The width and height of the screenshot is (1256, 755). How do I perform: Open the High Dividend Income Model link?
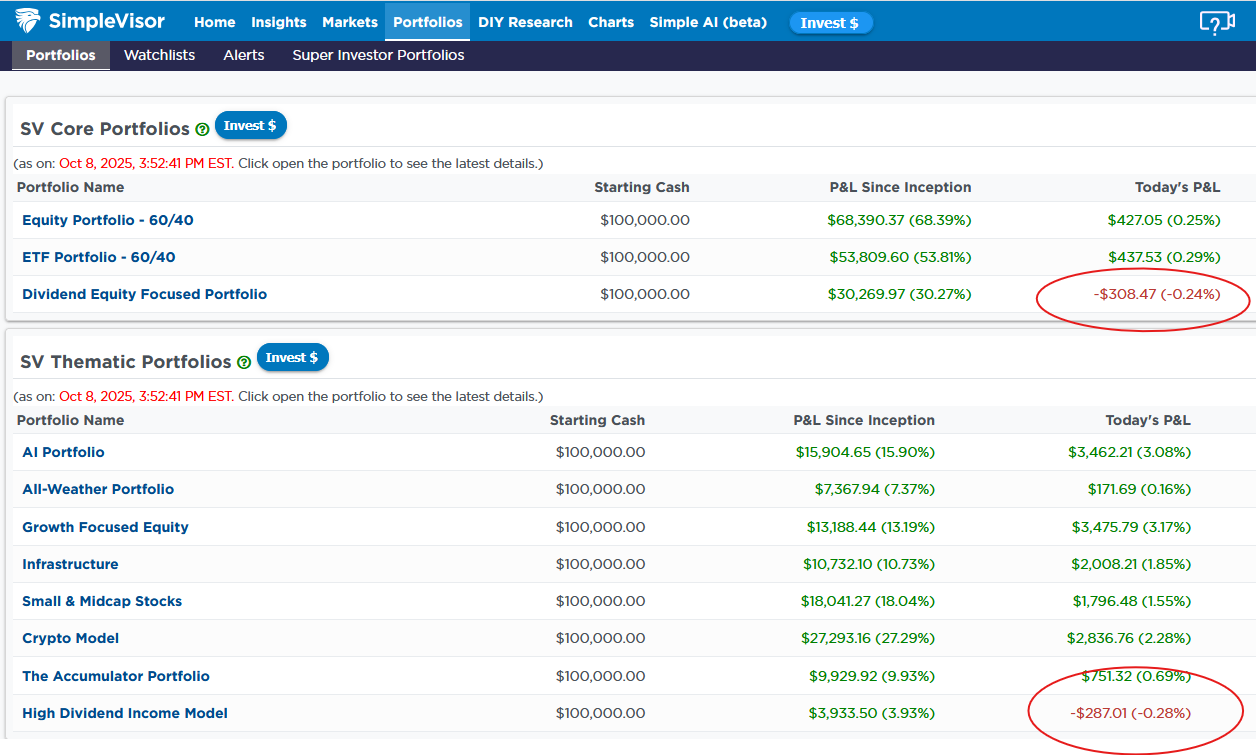point(125,713)
